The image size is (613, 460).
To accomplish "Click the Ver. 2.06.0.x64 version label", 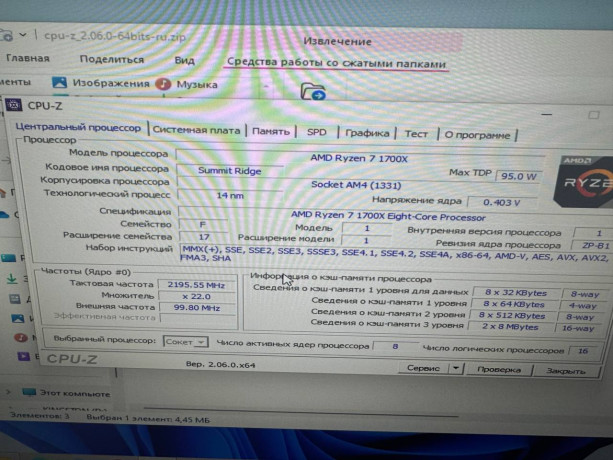I will 221,365.
